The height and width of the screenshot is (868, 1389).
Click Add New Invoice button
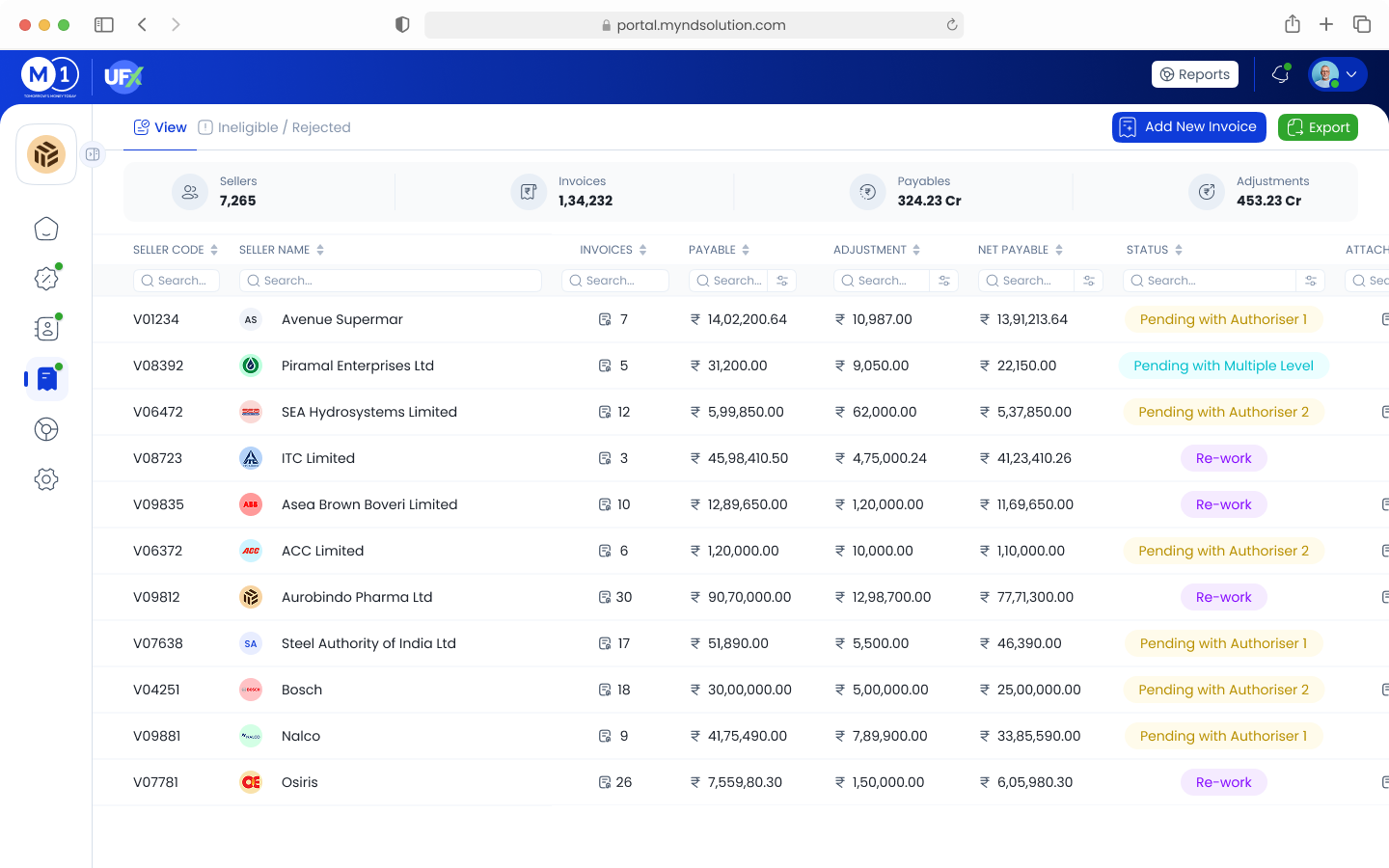(x=1189, y=127)
